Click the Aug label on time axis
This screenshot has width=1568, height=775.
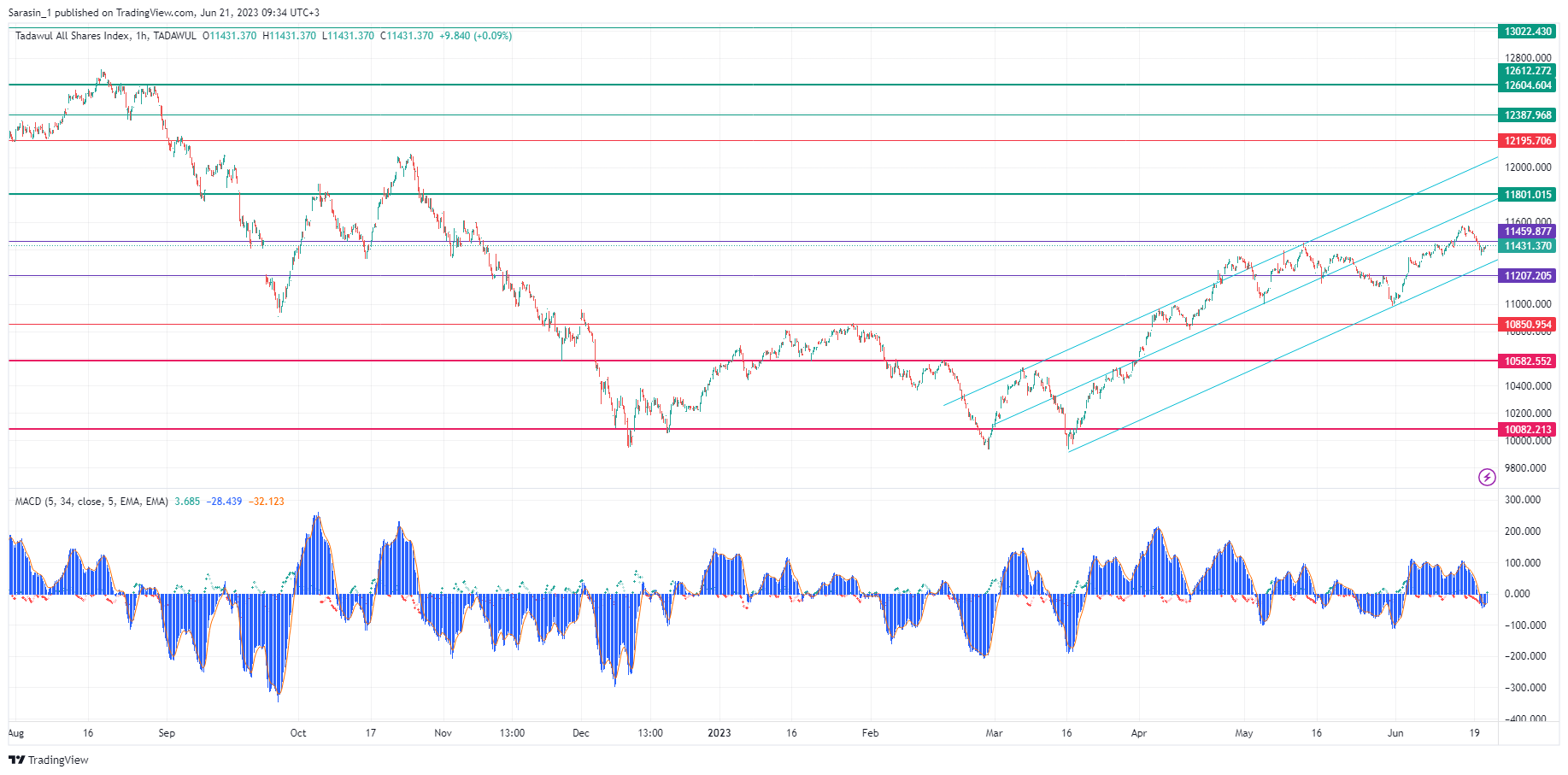pos(15,733)
